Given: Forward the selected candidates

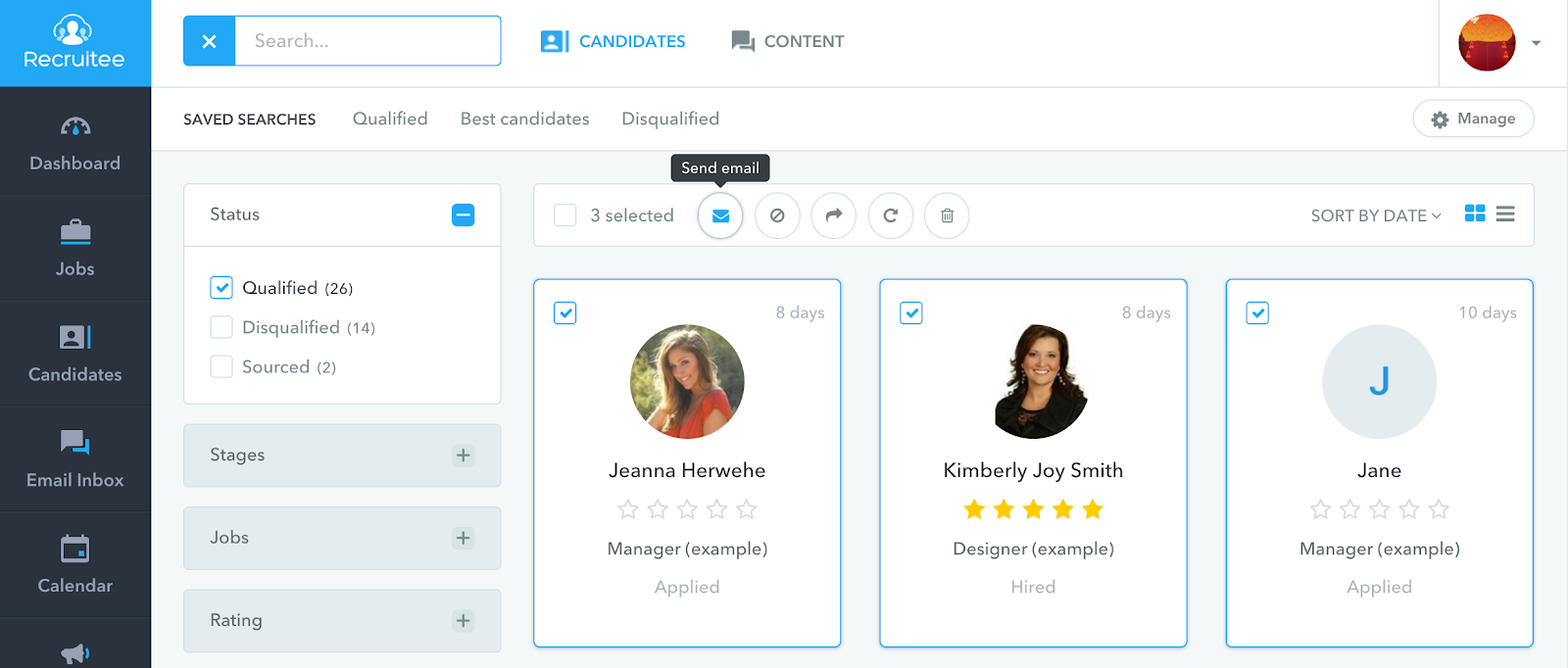Looking at the screenshot, I should click(834, 215).
